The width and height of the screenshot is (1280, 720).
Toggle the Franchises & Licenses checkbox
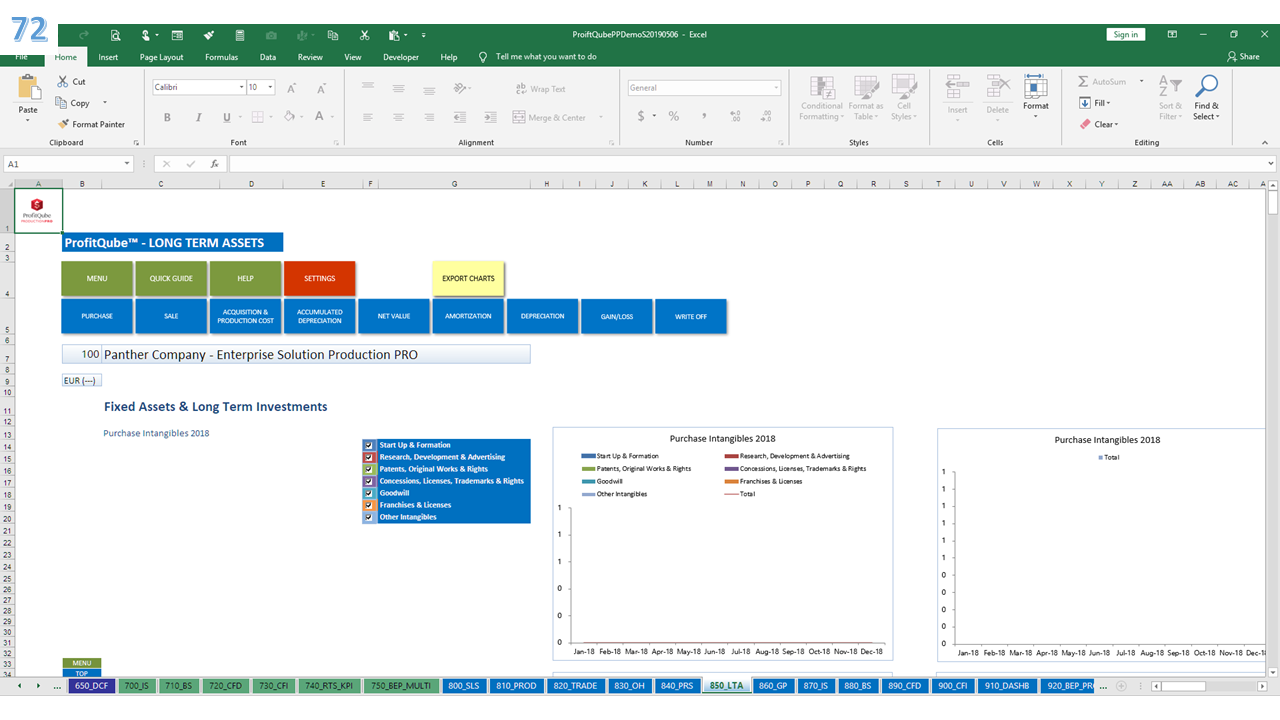pyautogui.click(x=369, y=505)
